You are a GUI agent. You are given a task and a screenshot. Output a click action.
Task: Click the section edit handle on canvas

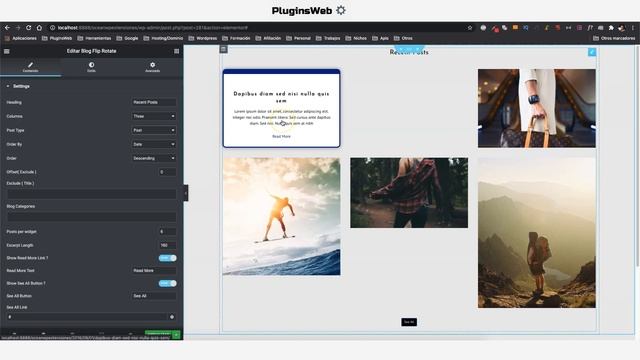point(409,49)
